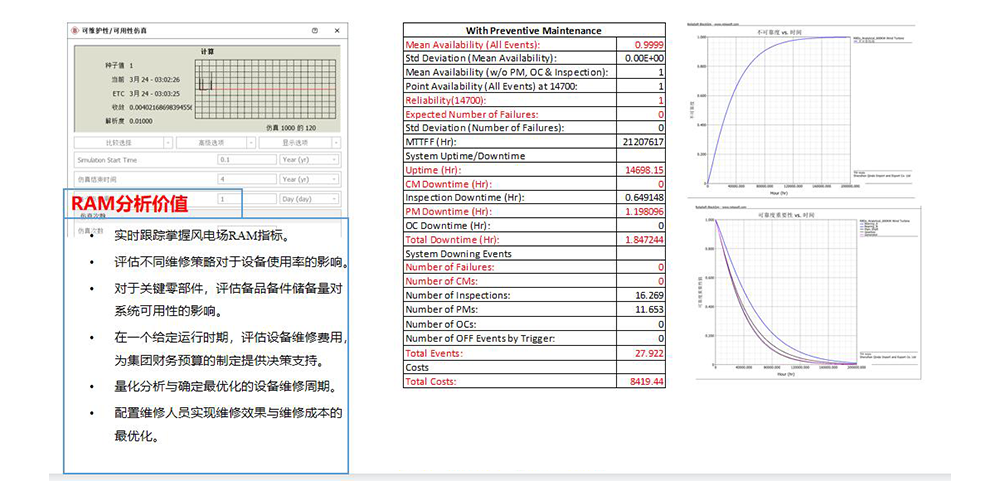Open the dropdown arrow beside 显示选项
The image size is (1000, 500).
(x=336, y=143)
